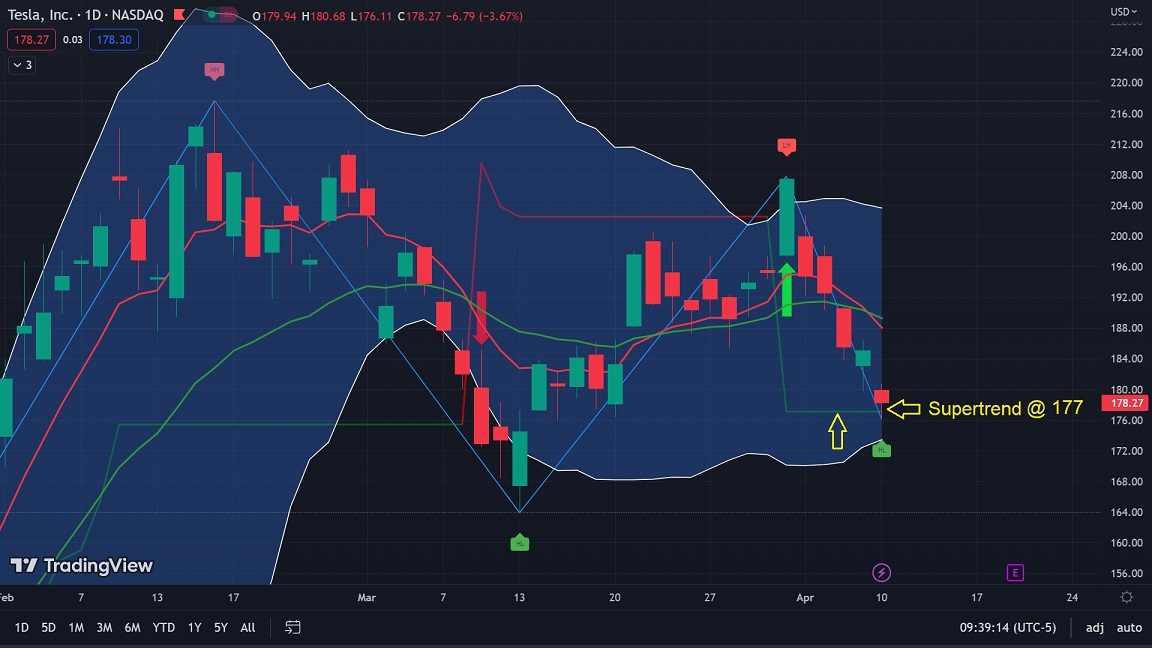Screen dimensions: 1152x648
Task: Toggle adjusted data with adj button
Action: pyautogui.click(x=1095, y=627)
